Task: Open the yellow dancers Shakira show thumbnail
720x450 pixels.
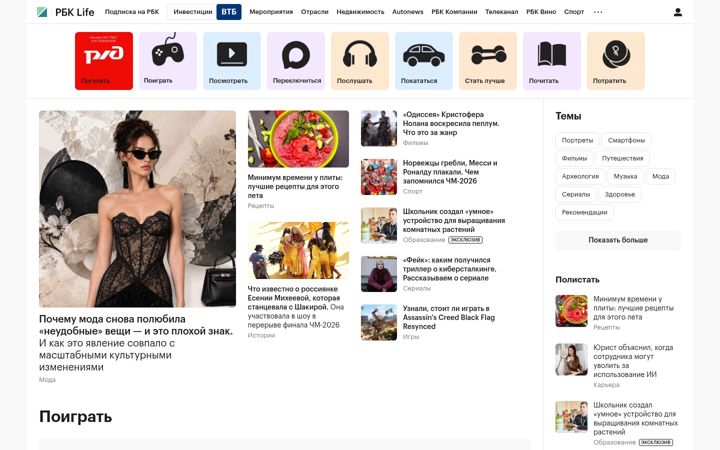Action: pos(298,250)
